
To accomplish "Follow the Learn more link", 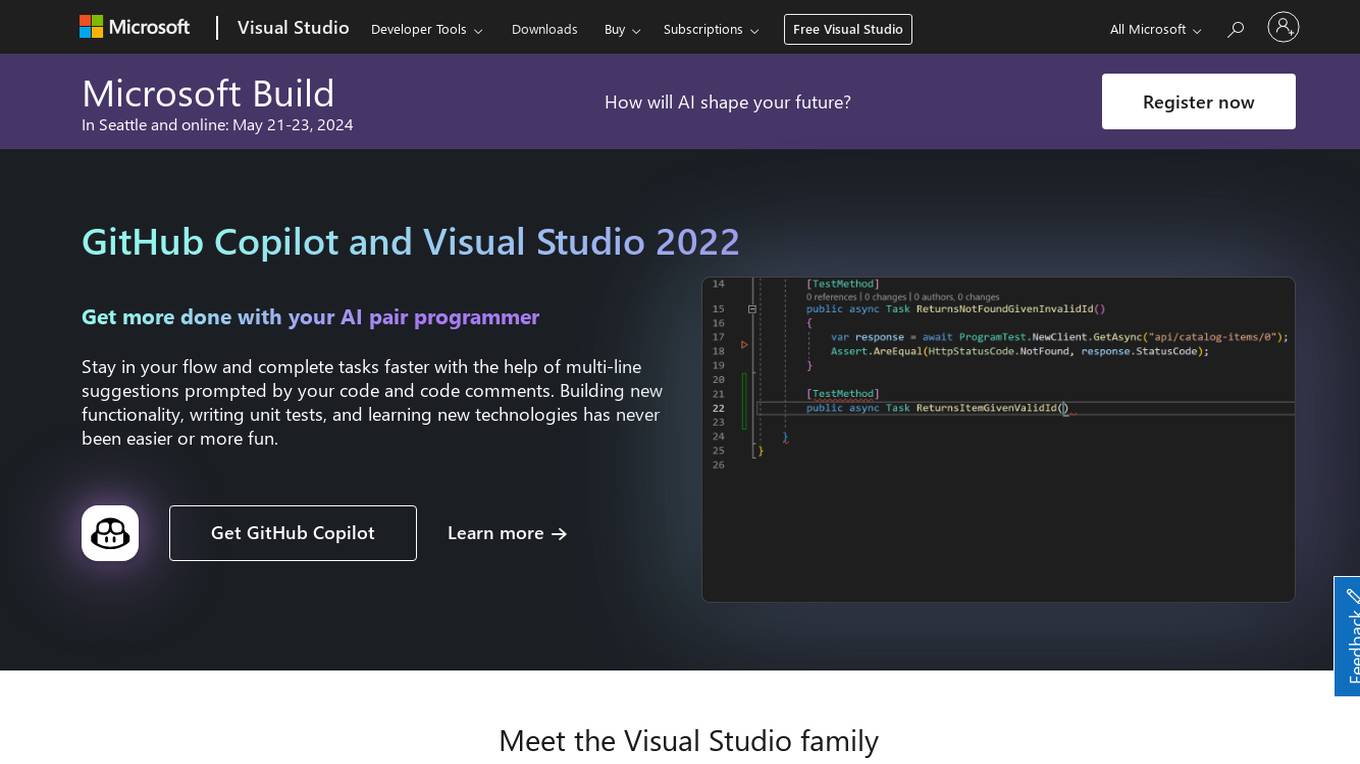I will (x=507, y=533).
